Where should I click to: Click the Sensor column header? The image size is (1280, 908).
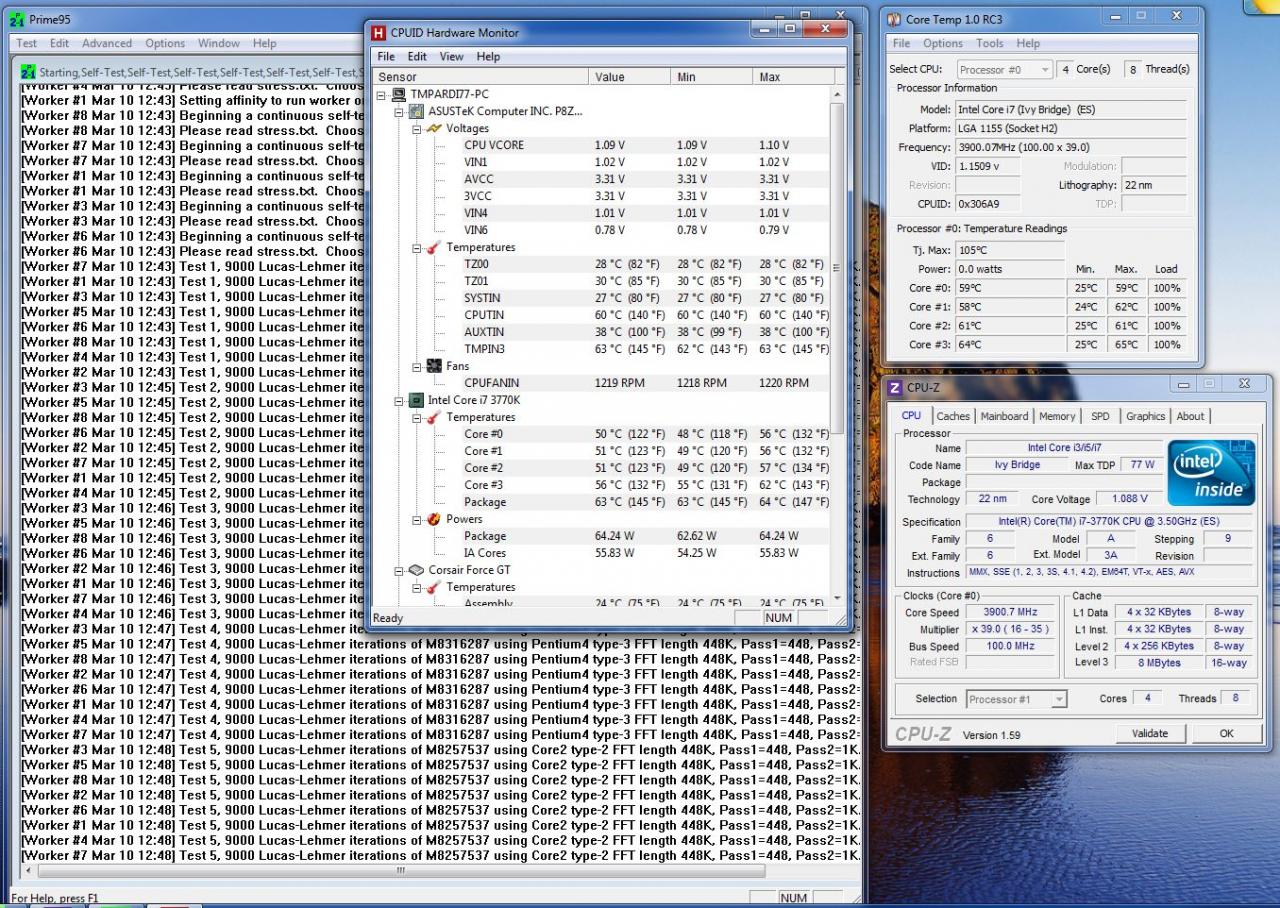480,77
